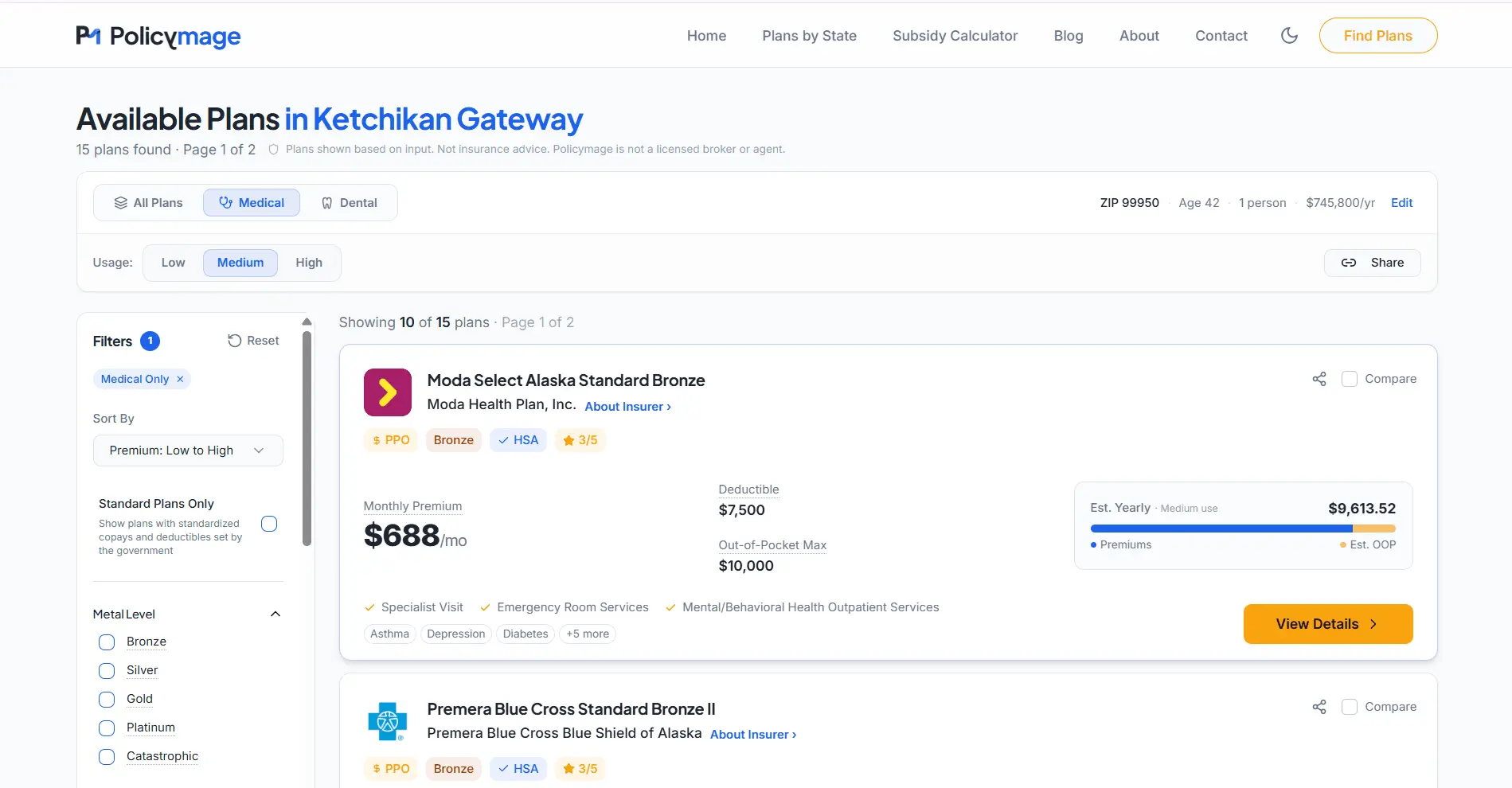Check the Platinum metal level filter
Image resolution: width=1512 pixels, height=788 pixels.
(x=107, y=728)
